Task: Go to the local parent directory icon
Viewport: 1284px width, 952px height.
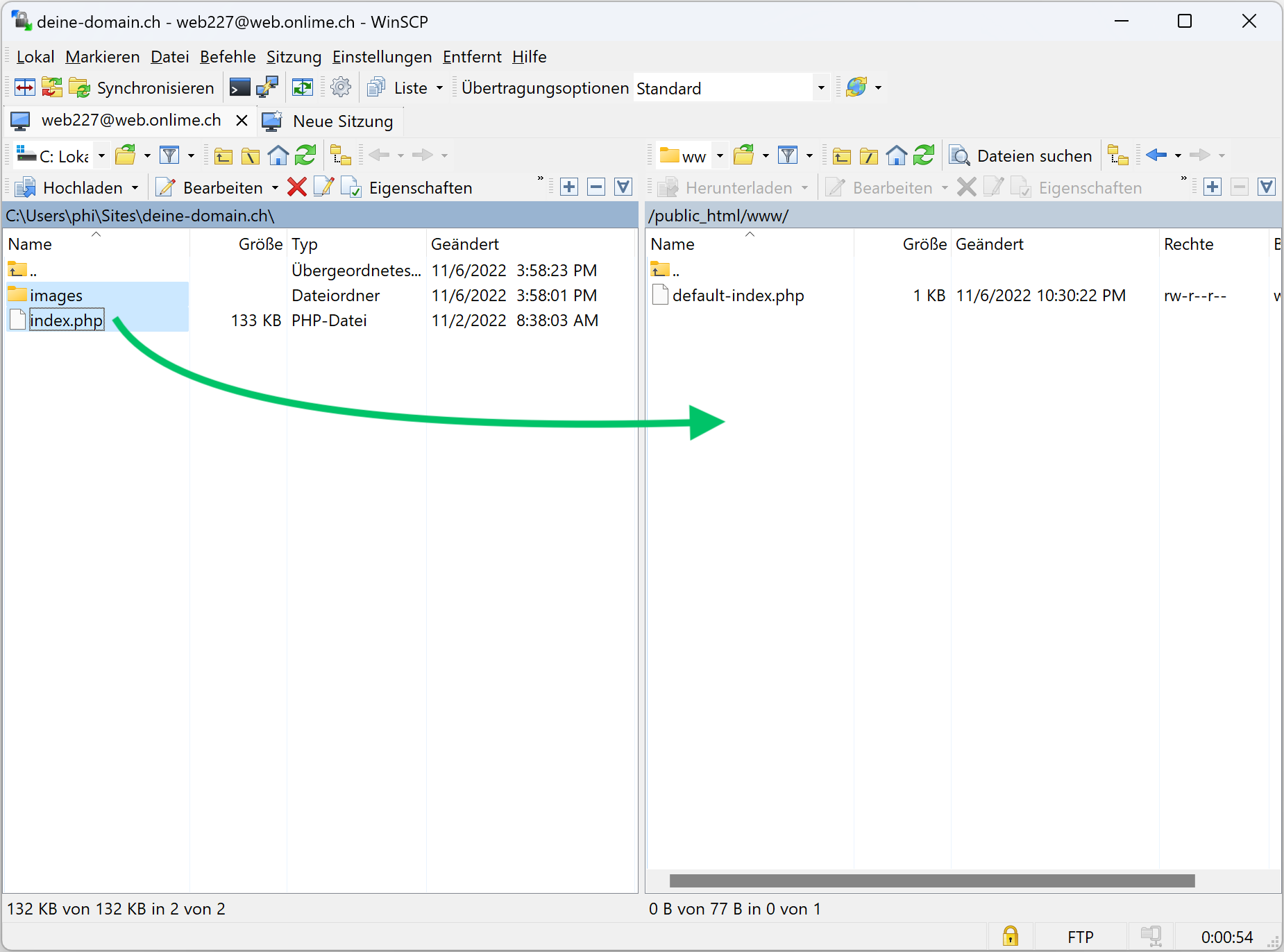Action: click(223, 155)
